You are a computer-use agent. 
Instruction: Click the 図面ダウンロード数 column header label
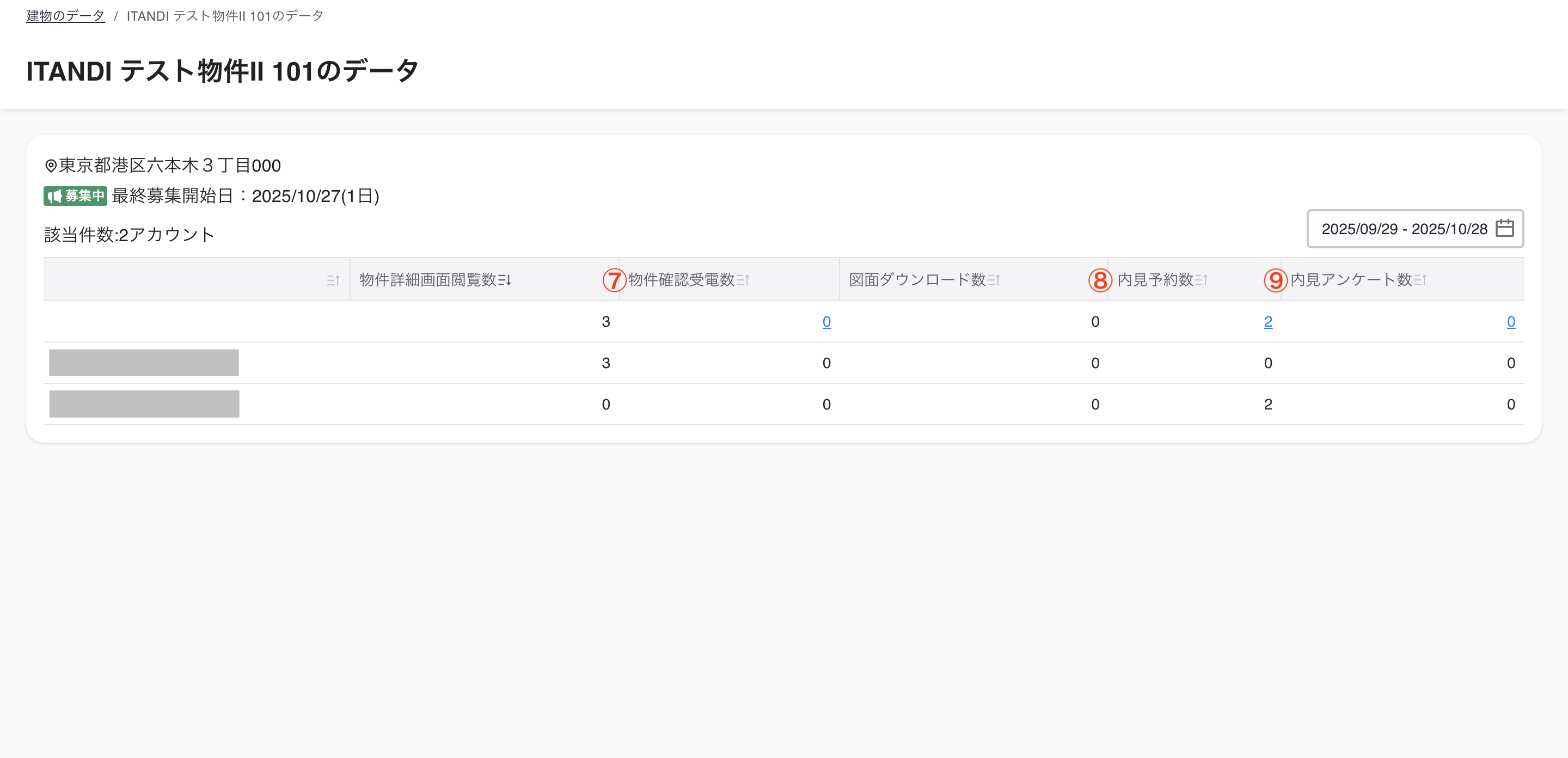coord(917,280)
